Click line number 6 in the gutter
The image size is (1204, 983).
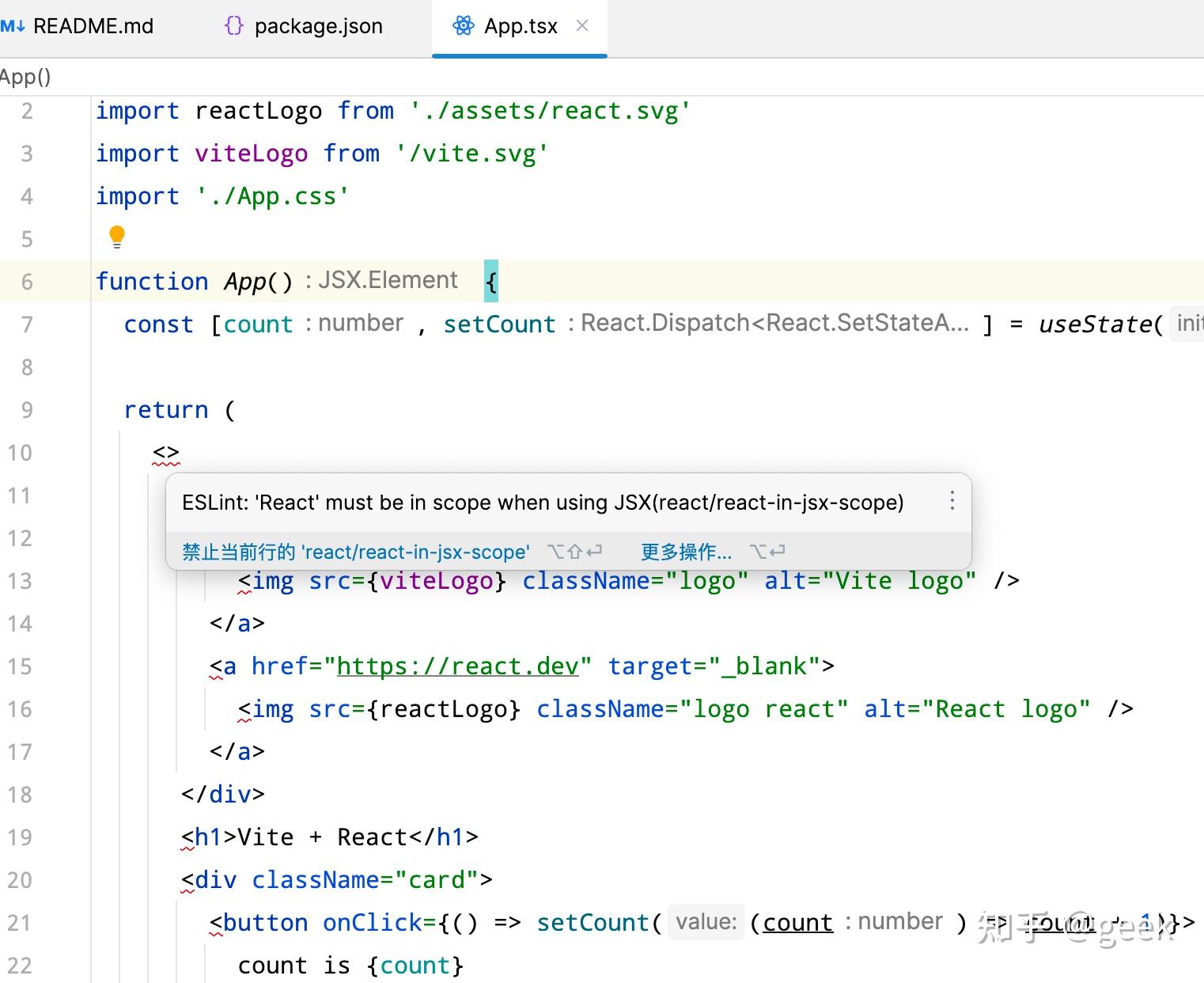click(27, 282)
